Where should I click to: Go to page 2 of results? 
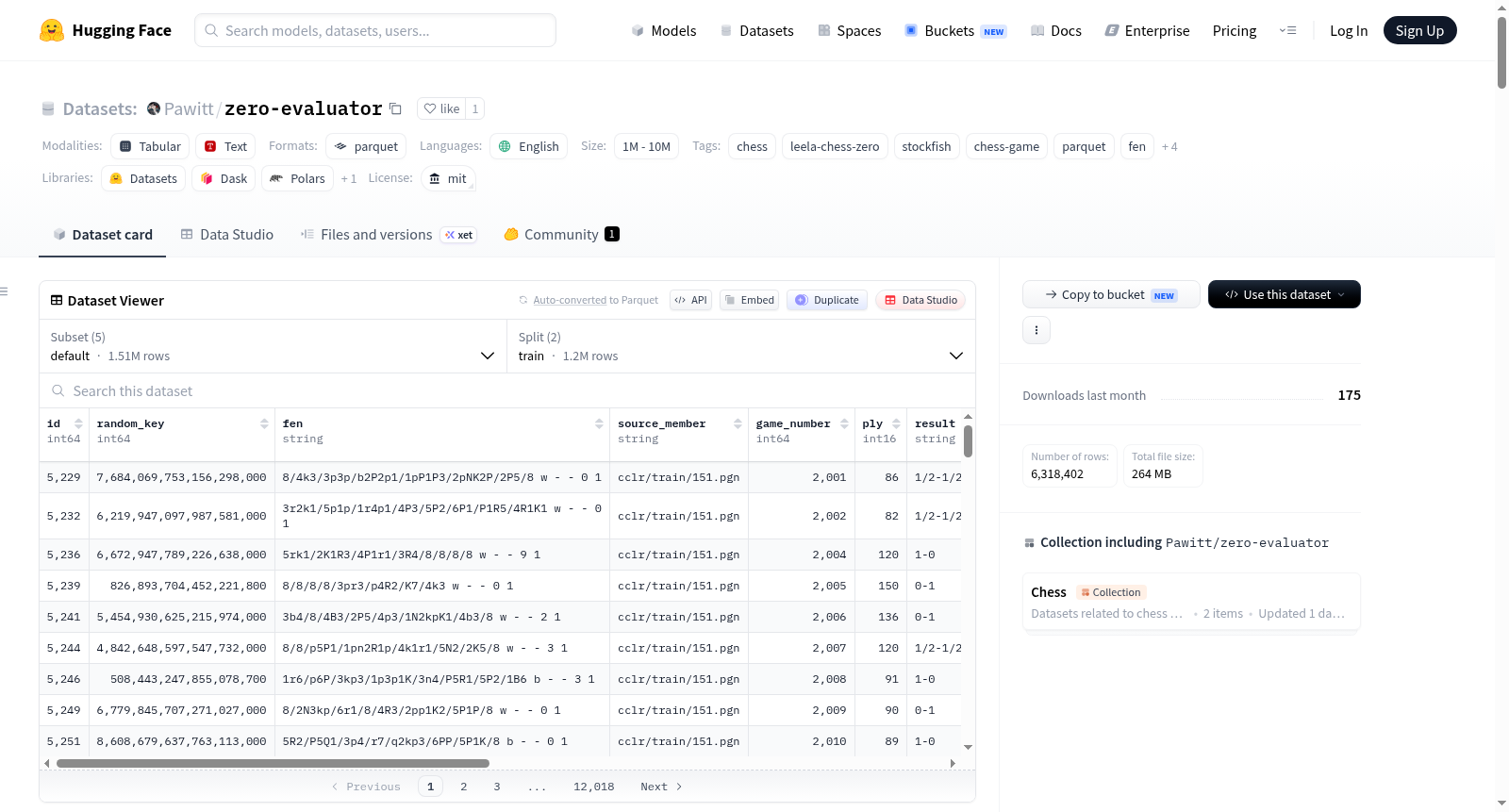pos(464,787)
